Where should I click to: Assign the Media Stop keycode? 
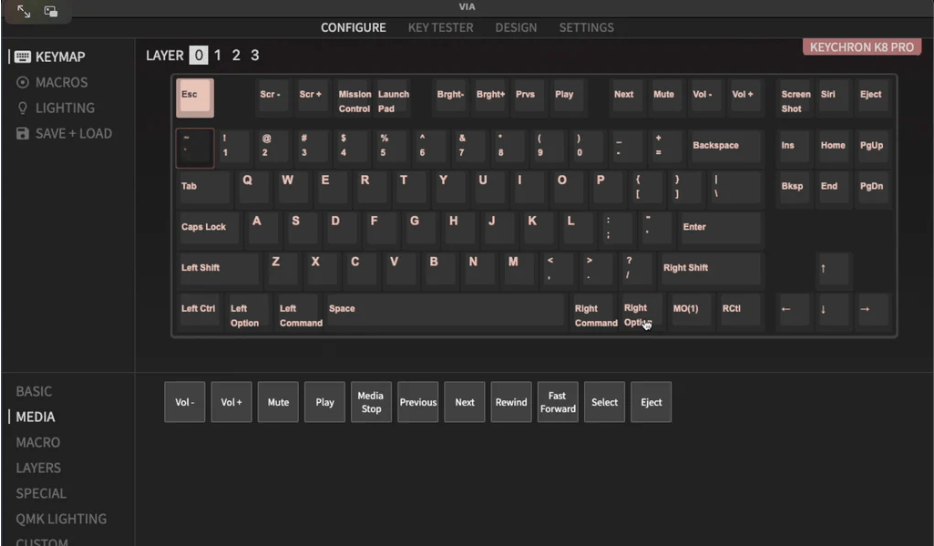pyautogui.click(x=371, y=402)
